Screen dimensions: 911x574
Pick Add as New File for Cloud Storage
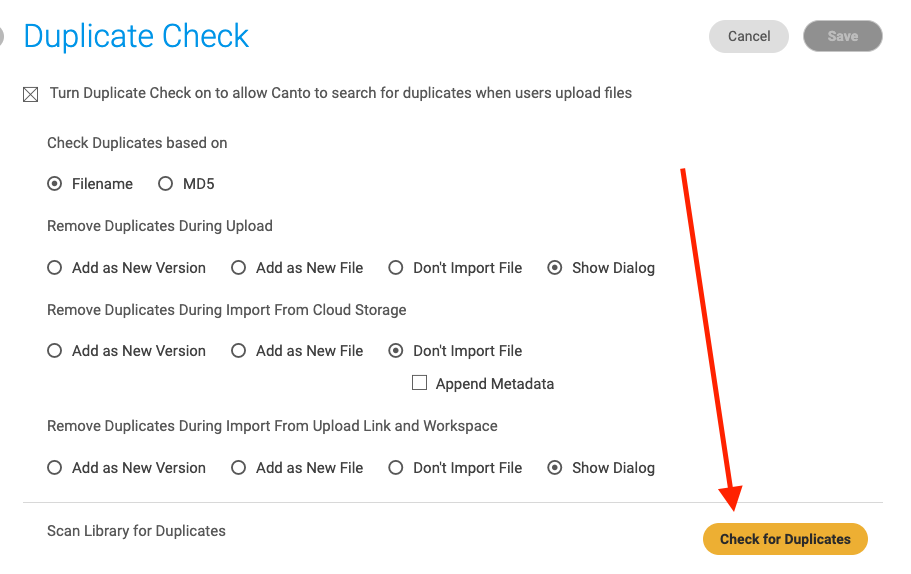239,351
